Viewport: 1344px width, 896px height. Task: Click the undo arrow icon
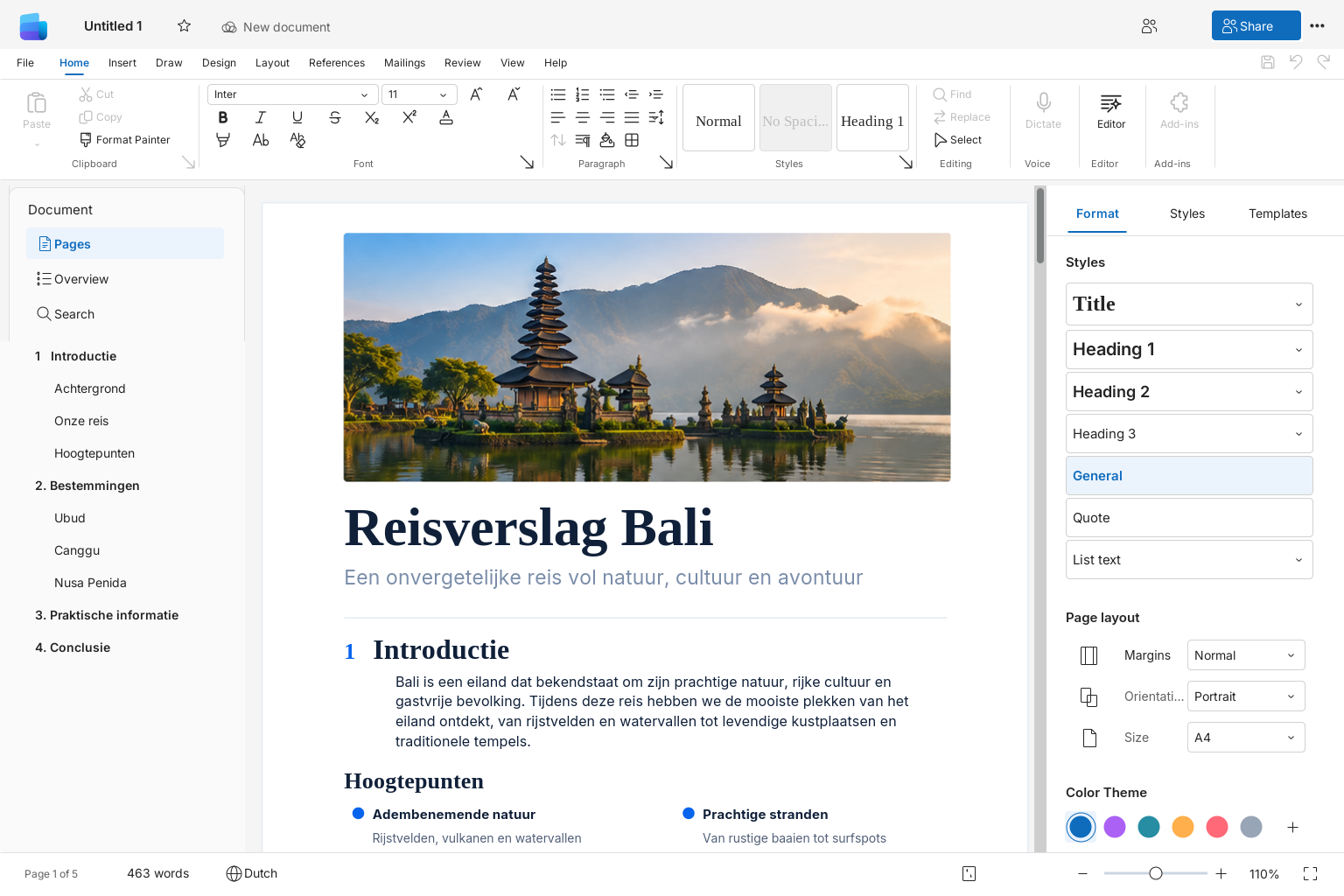click(1296, 61)
